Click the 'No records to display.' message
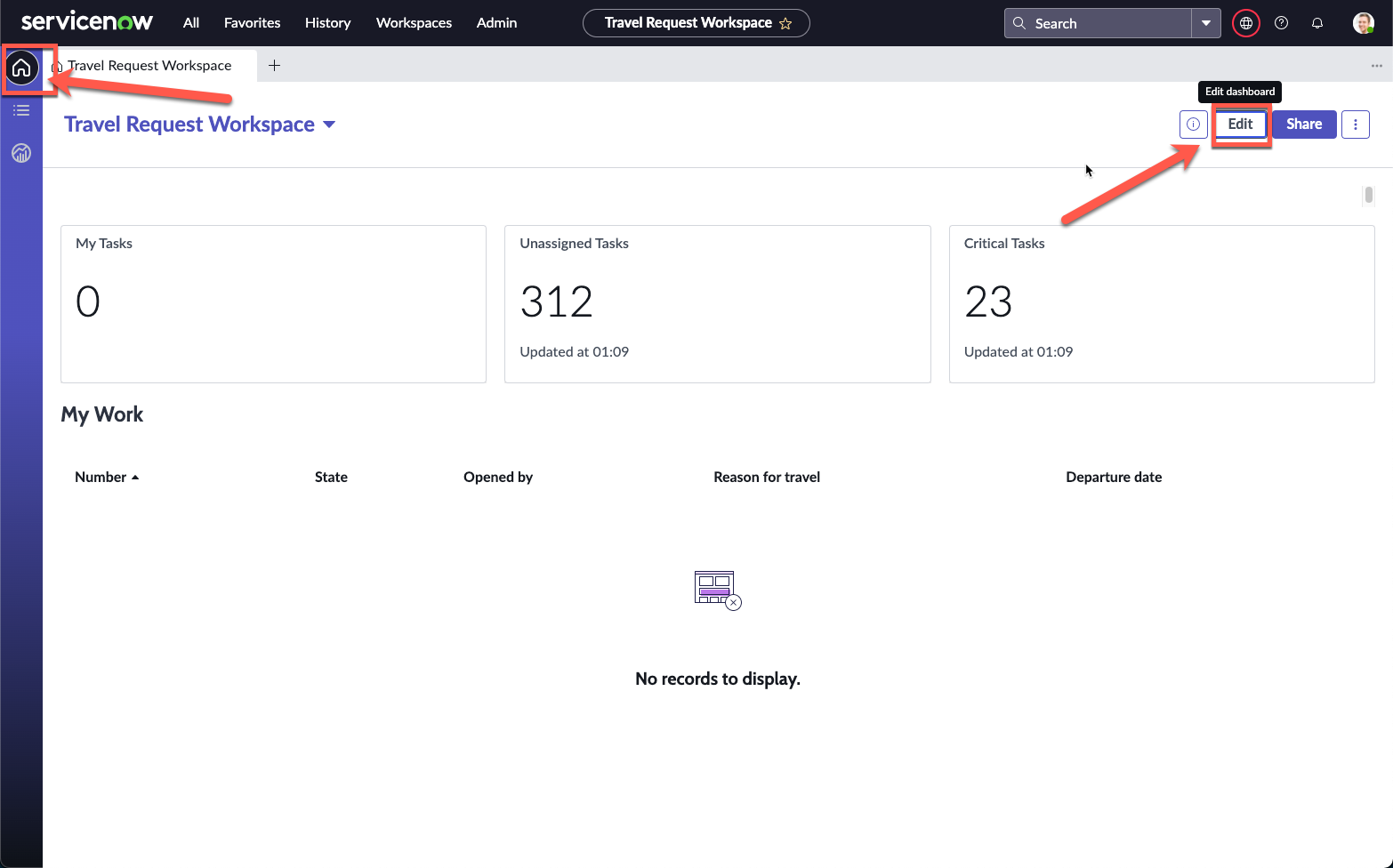This screenshot has width=1393, height=868. (718, 679)
